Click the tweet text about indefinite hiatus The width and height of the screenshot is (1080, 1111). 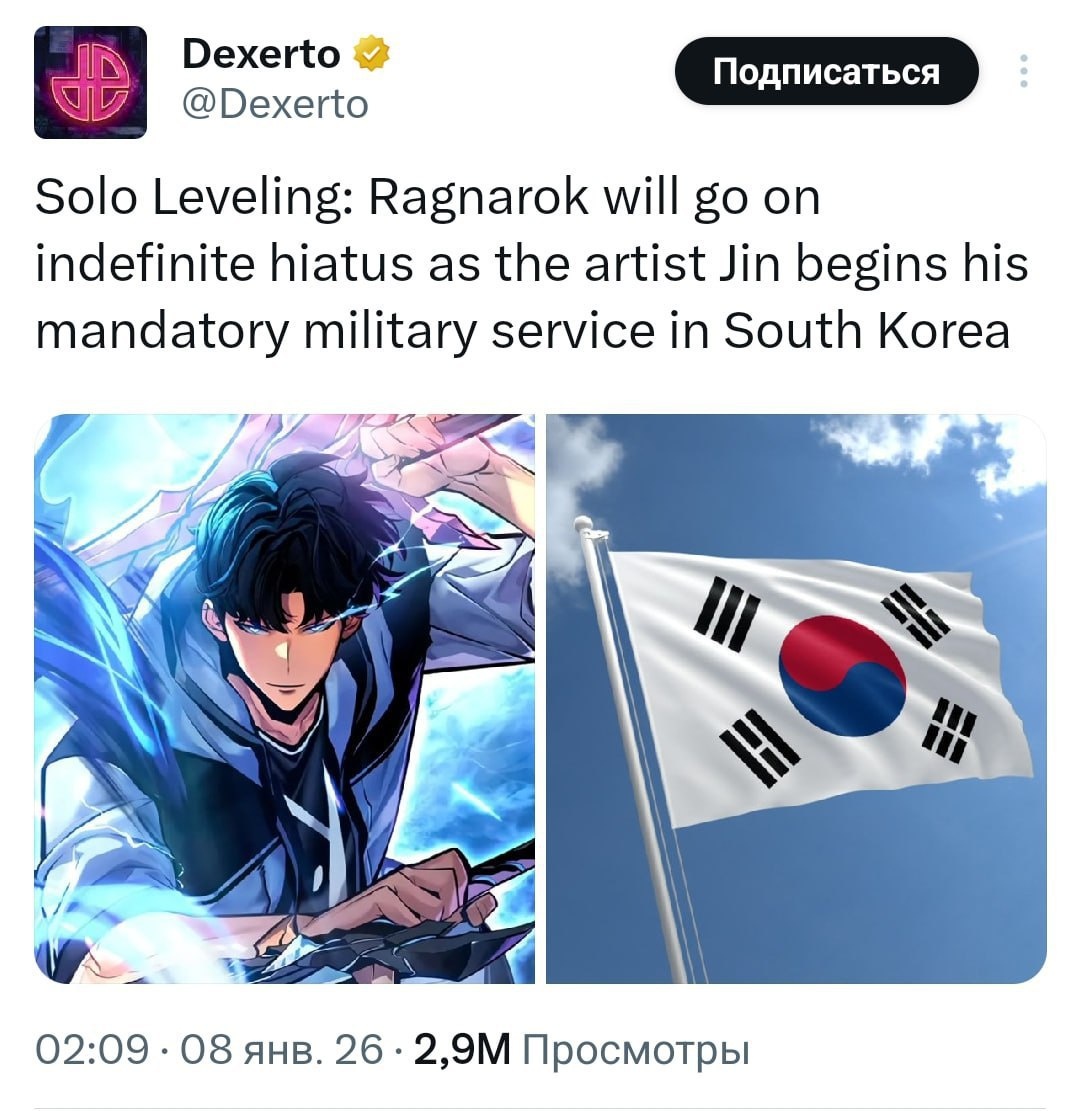click(x=531, y=264)
